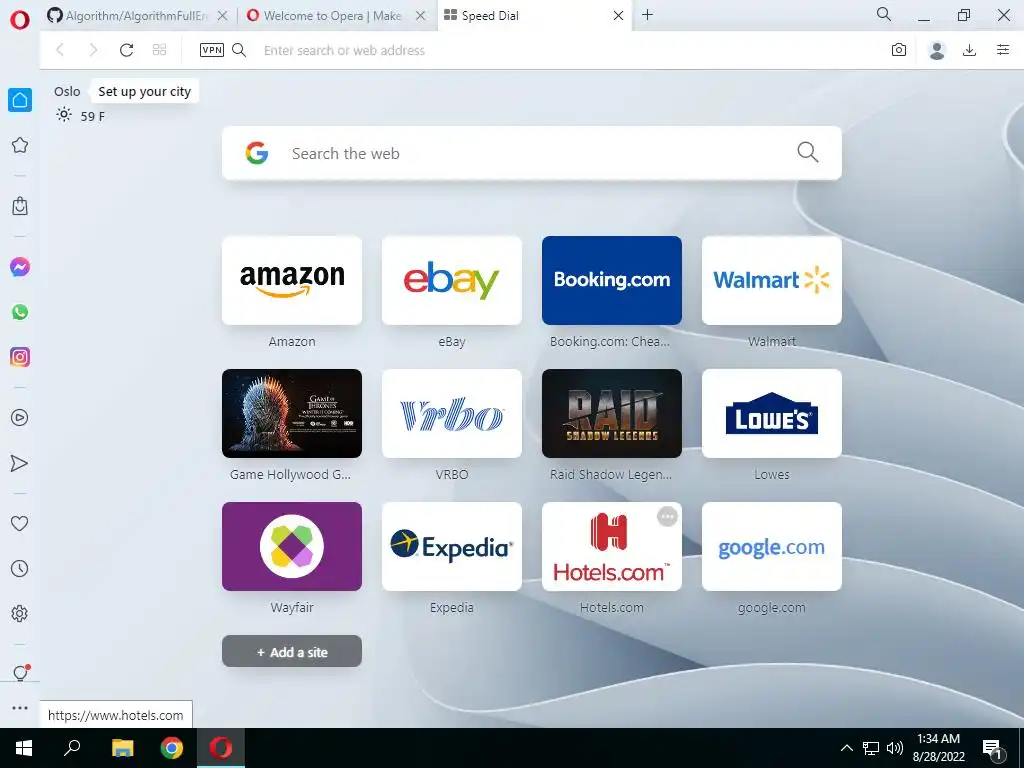This screenshot has height=768, width=1024.
Task: Launch Chrome from the taskbar
Action: 172,748
